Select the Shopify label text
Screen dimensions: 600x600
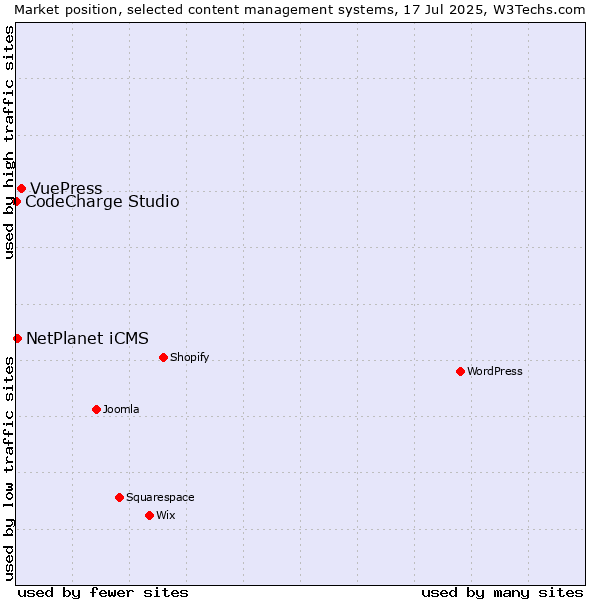(x=189, y=357)
